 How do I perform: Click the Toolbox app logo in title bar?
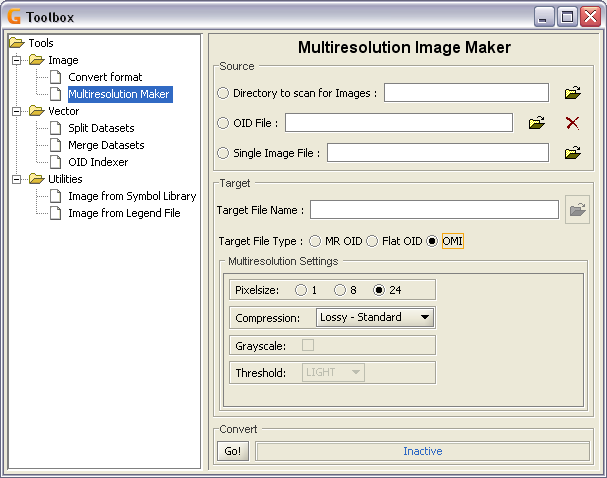[14, 17]
